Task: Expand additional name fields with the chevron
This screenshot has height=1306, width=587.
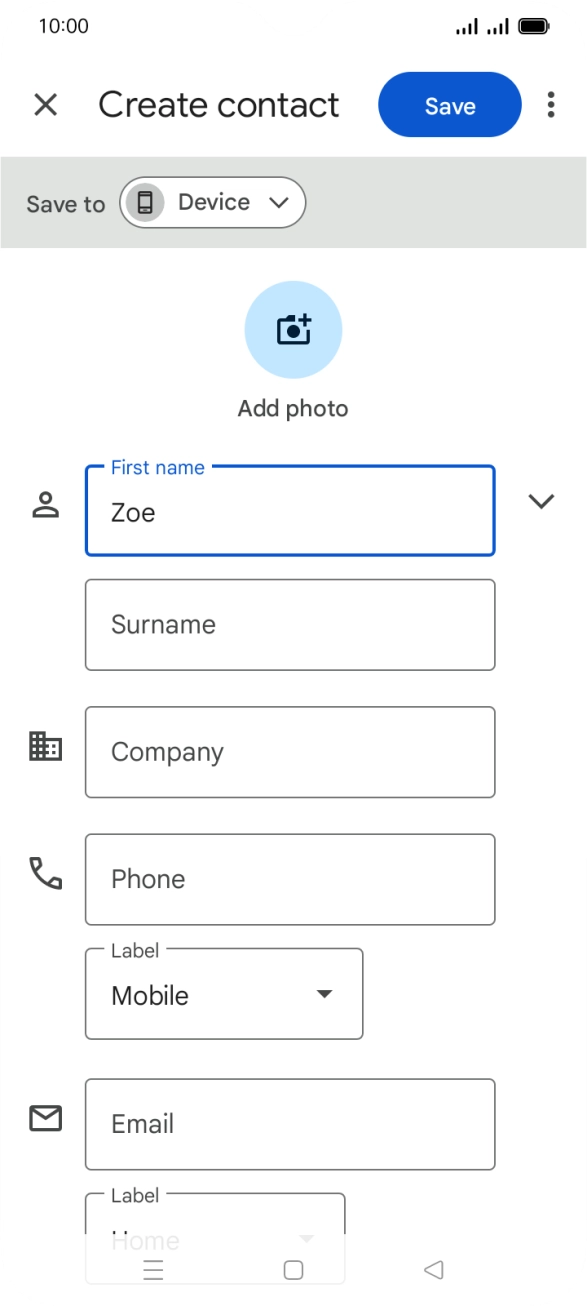Action: pos(541,501)
